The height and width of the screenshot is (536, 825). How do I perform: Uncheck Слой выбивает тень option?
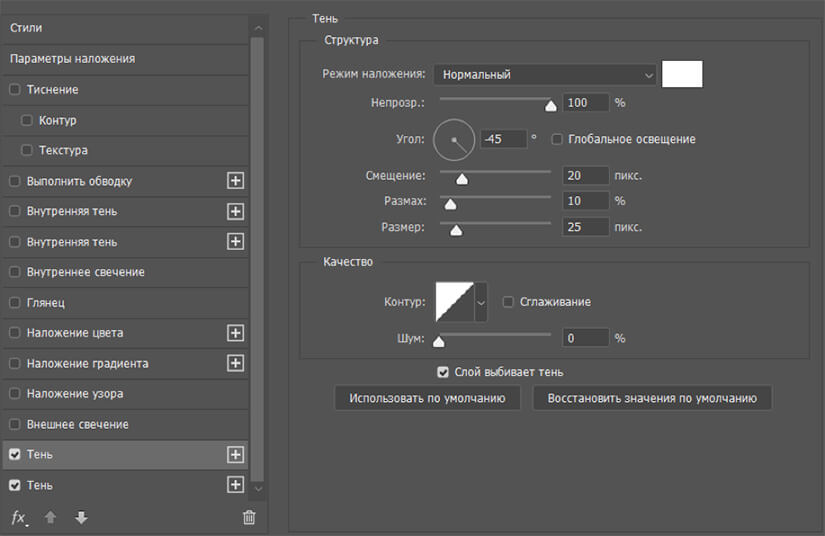point(443,372)
